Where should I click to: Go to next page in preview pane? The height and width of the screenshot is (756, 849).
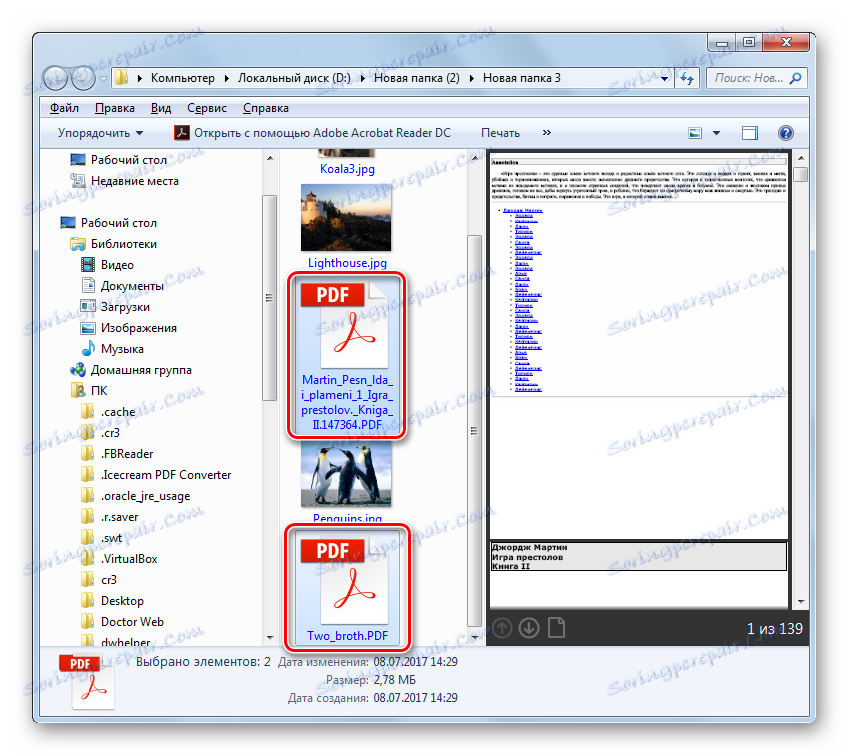529,628
